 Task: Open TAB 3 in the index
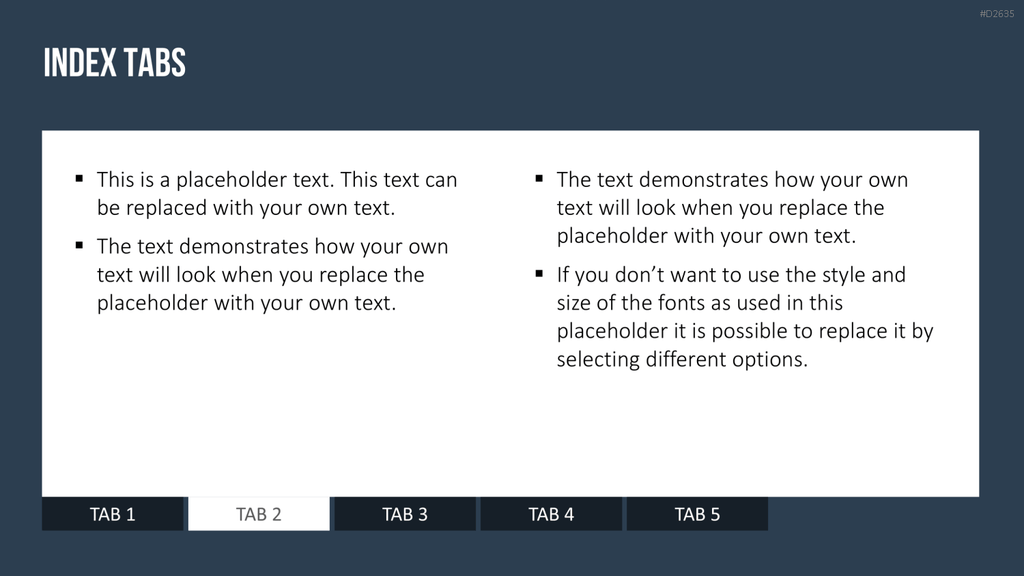tap(405, 514)
